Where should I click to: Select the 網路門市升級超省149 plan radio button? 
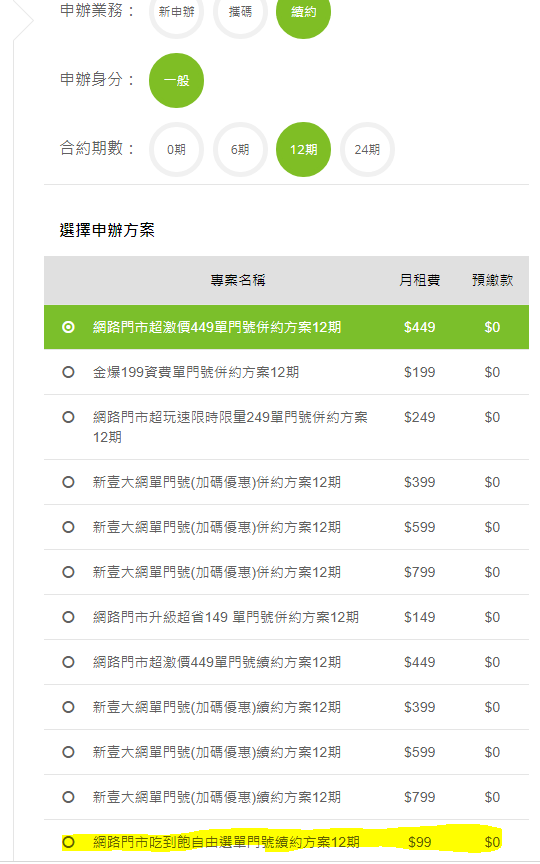68,617
